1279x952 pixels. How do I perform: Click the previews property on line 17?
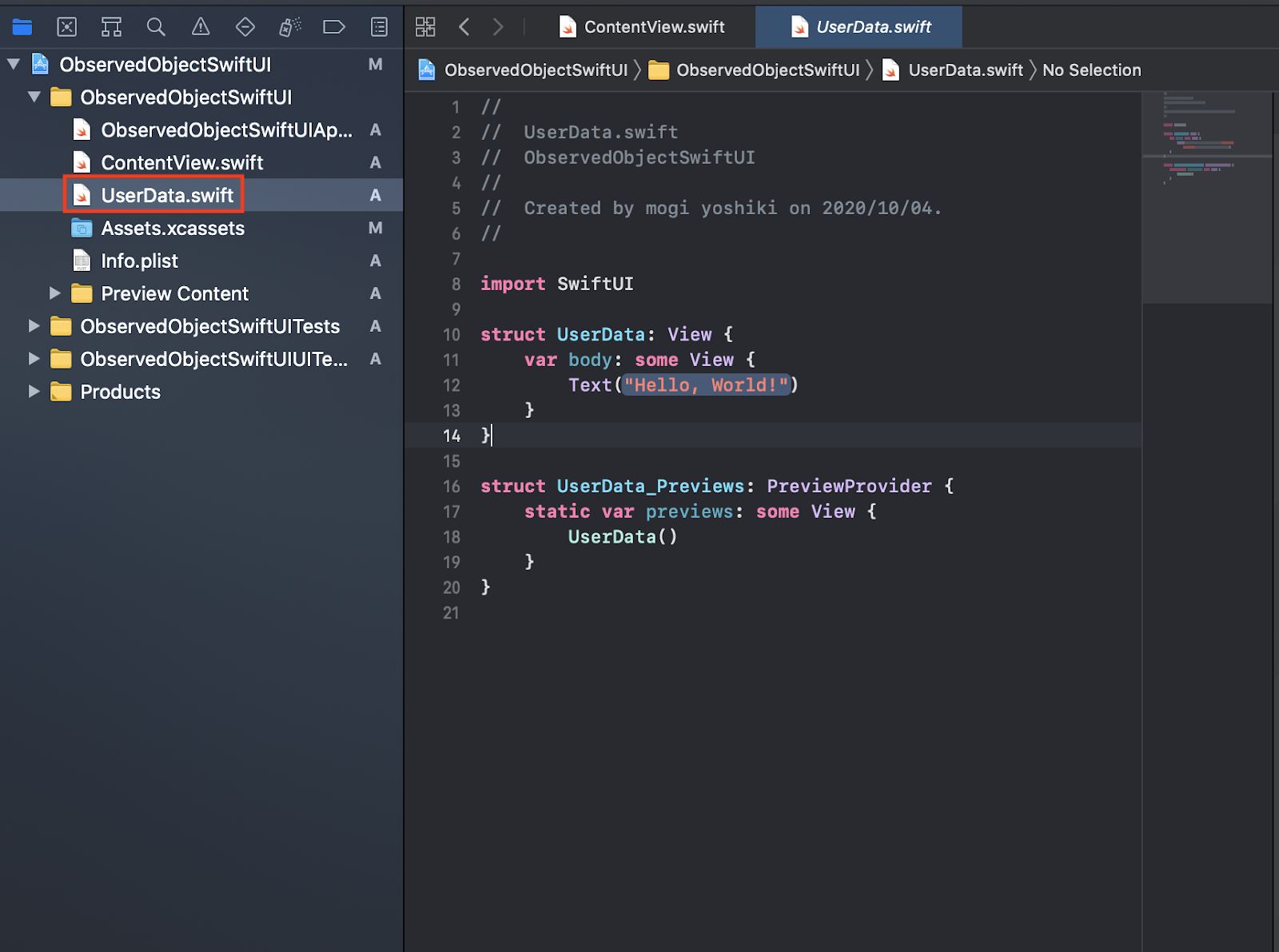689,512
